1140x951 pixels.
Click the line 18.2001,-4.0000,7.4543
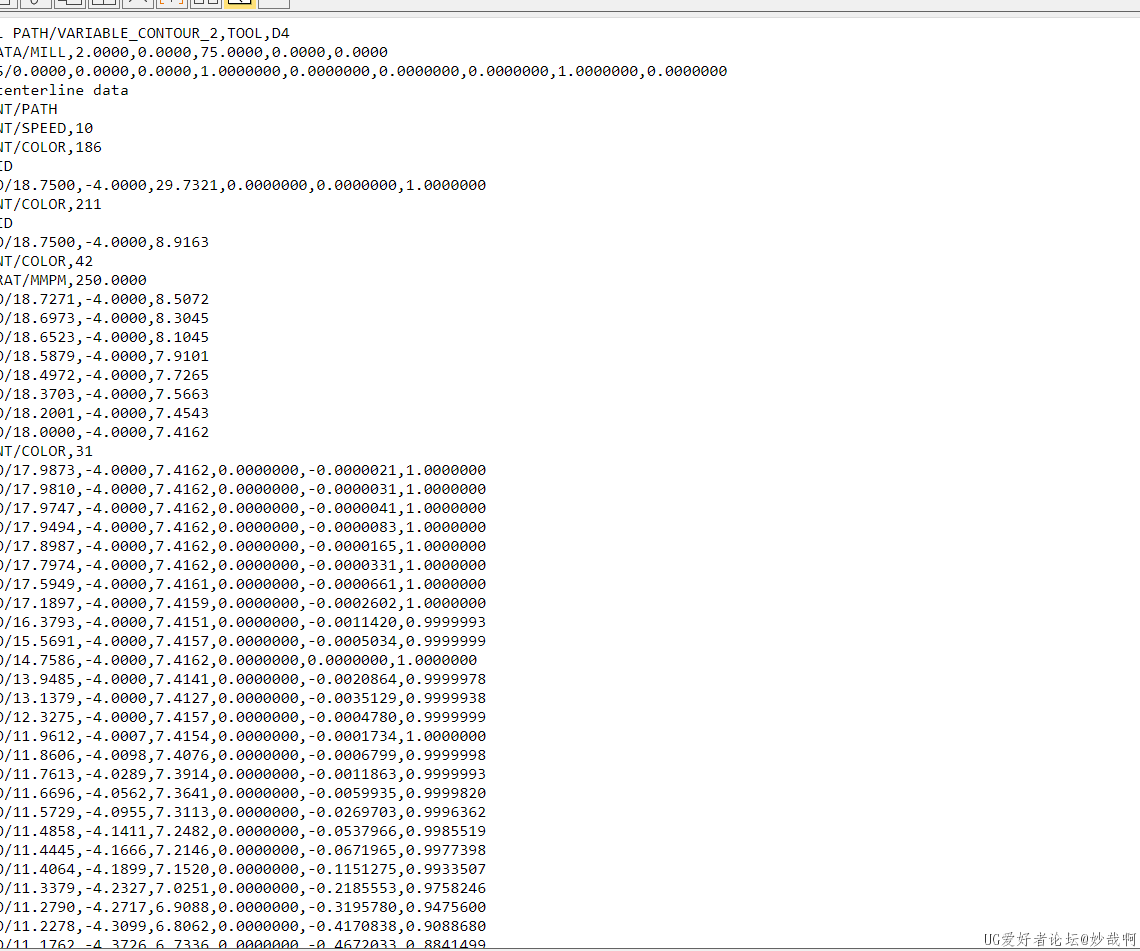tap(105, 413)
